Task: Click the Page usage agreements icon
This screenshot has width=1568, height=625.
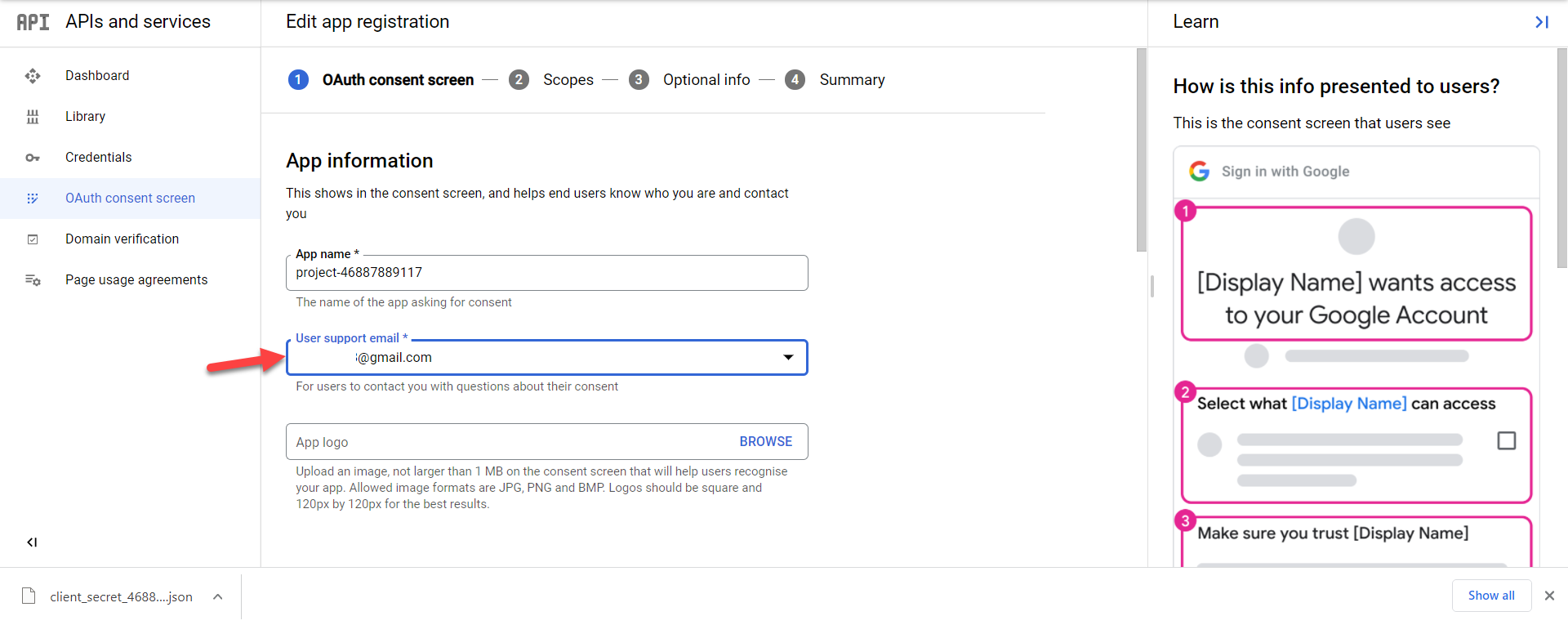Action: tap(33, 280)
